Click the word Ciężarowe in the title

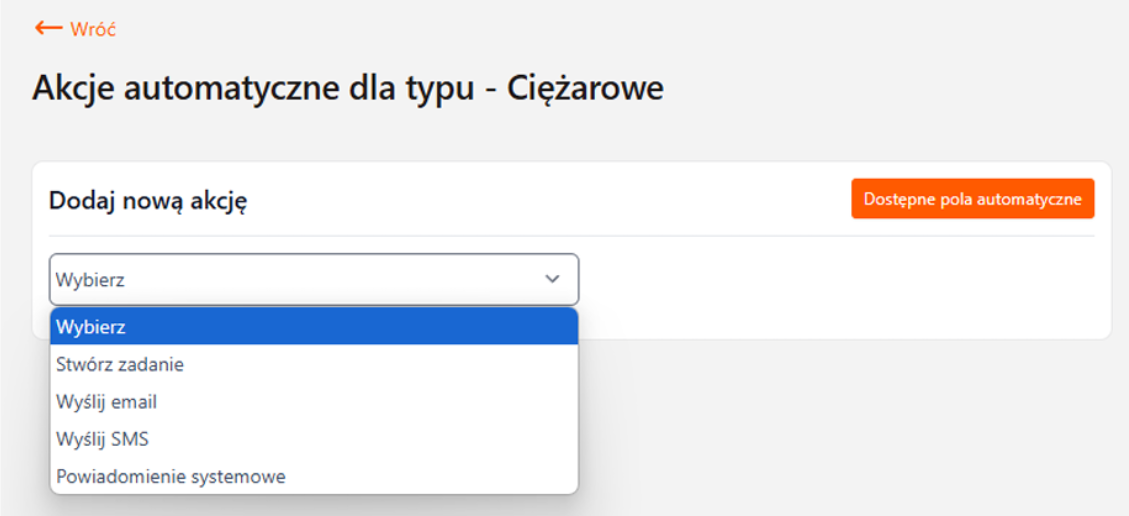click(585, 88)
